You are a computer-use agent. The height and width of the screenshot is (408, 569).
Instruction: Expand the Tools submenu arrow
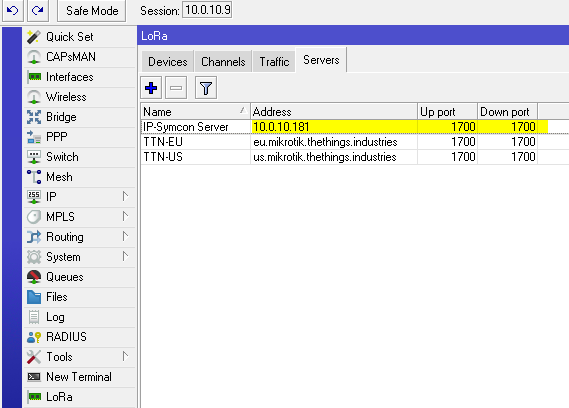click(125, 356)
